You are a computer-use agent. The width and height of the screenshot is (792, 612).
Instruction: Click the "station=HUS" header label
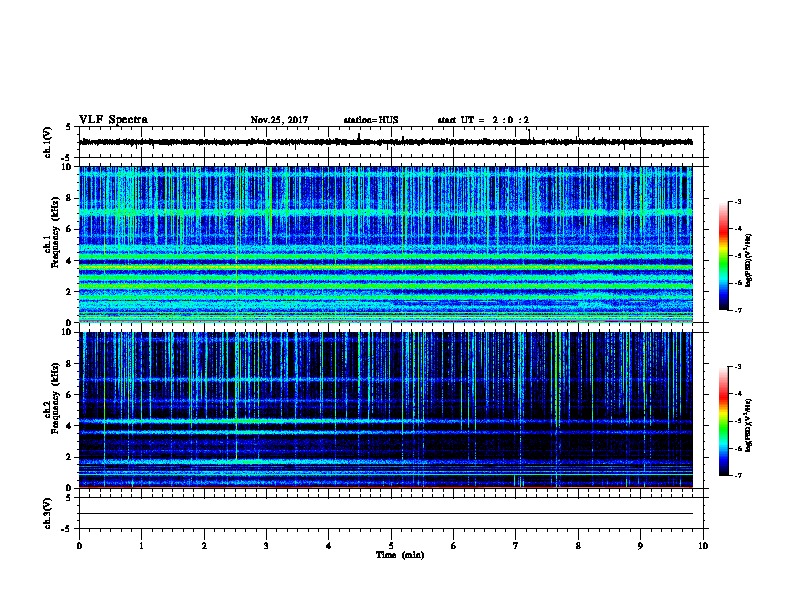coord(371,120)
